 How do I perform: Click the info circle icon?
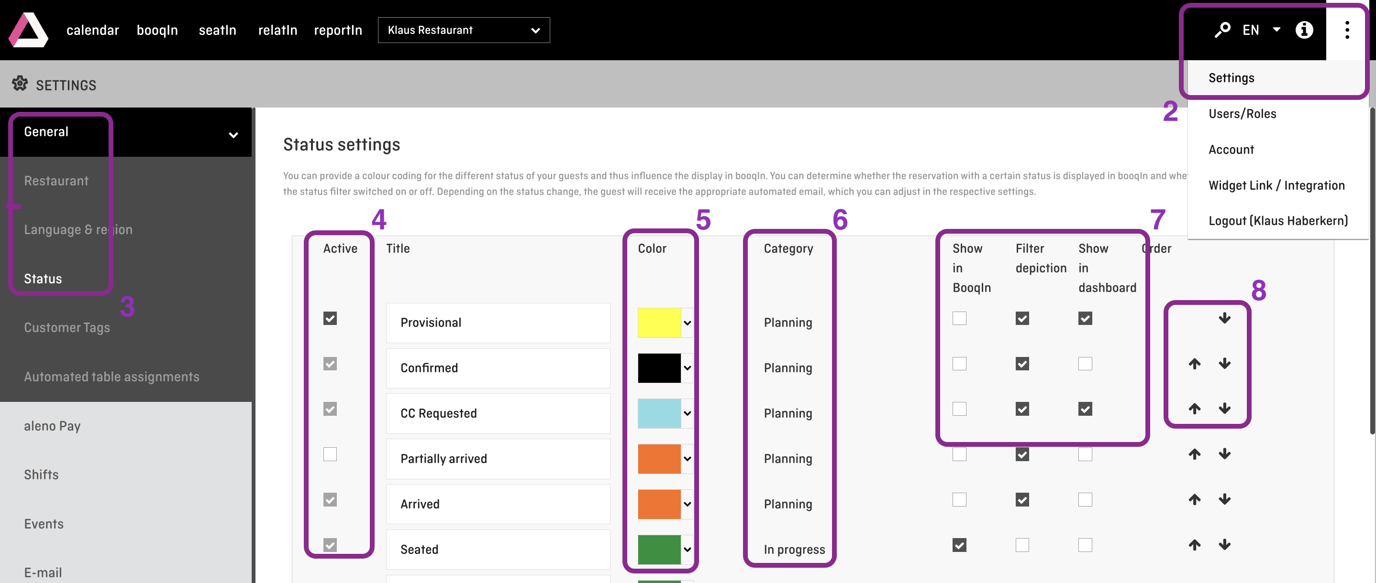pyautogui.click(x=1304, y=30)
